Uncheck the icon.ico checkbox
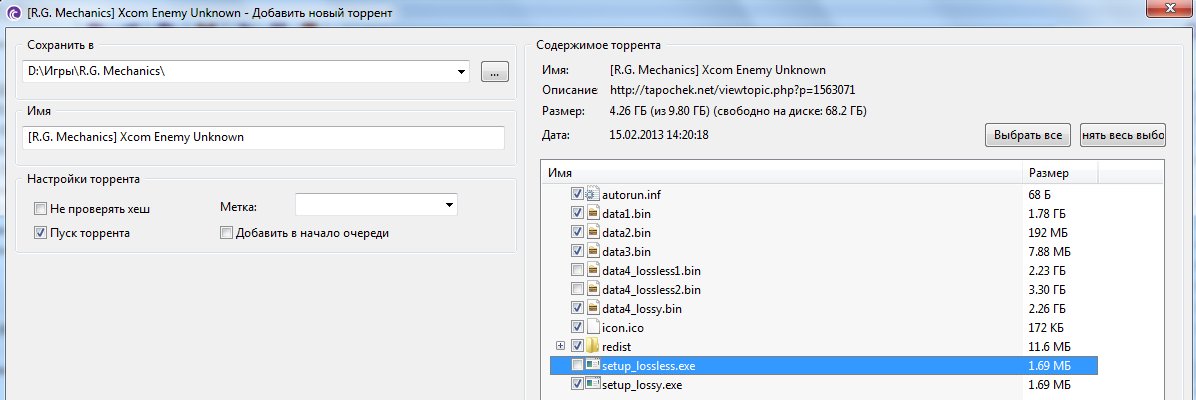 [x=577, y=327]
